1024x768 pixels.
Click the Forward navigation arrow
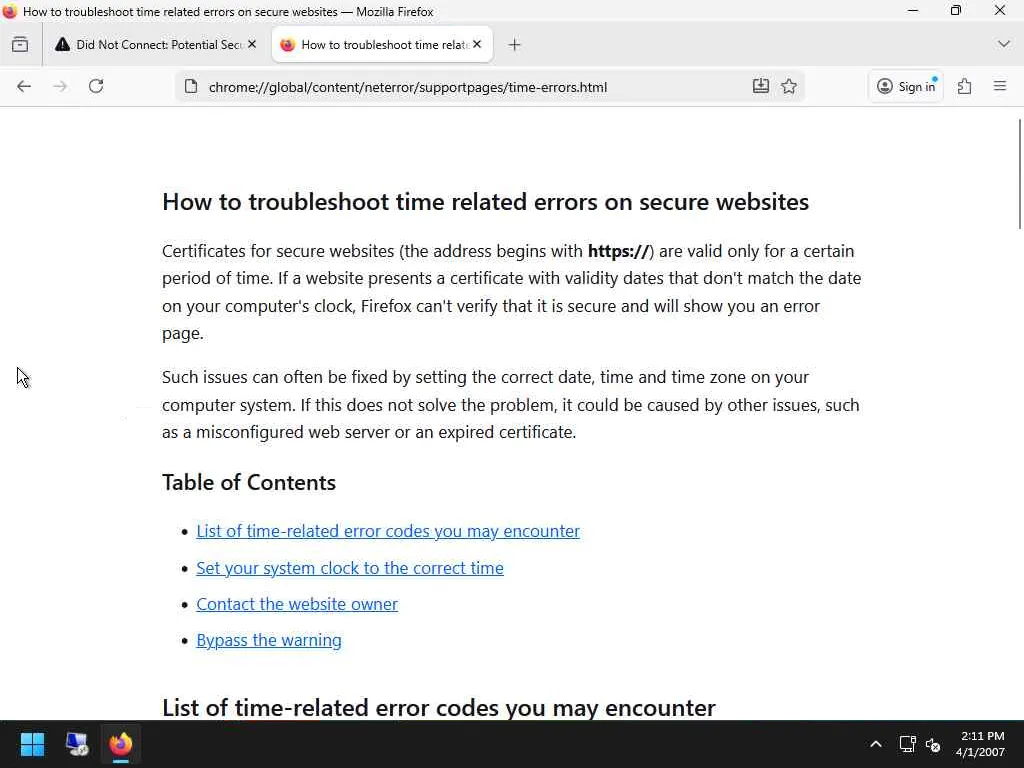[x=60, y=86]
